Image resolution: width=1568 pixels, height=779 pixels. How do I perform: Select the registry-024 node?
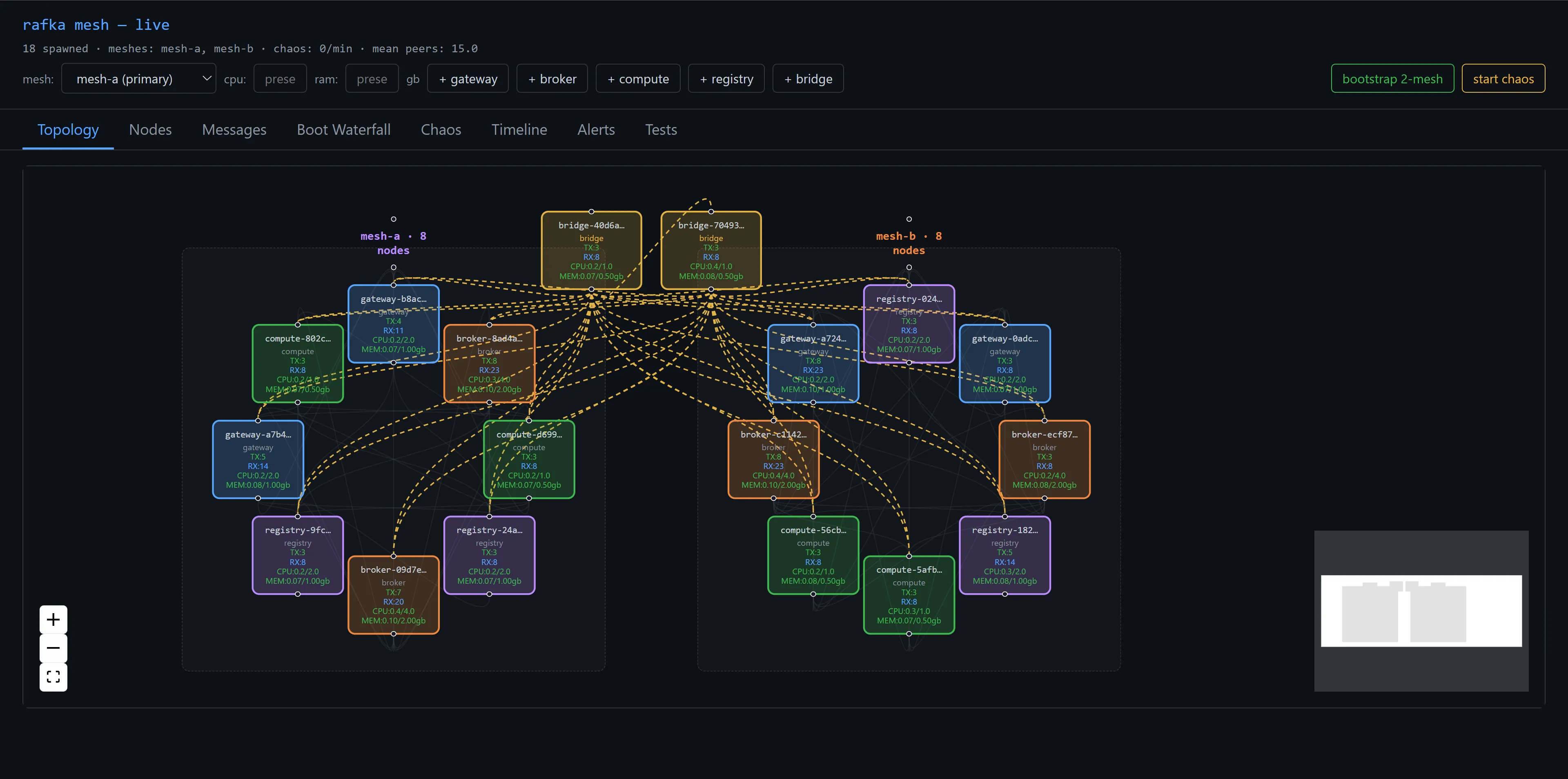(909, 324)
